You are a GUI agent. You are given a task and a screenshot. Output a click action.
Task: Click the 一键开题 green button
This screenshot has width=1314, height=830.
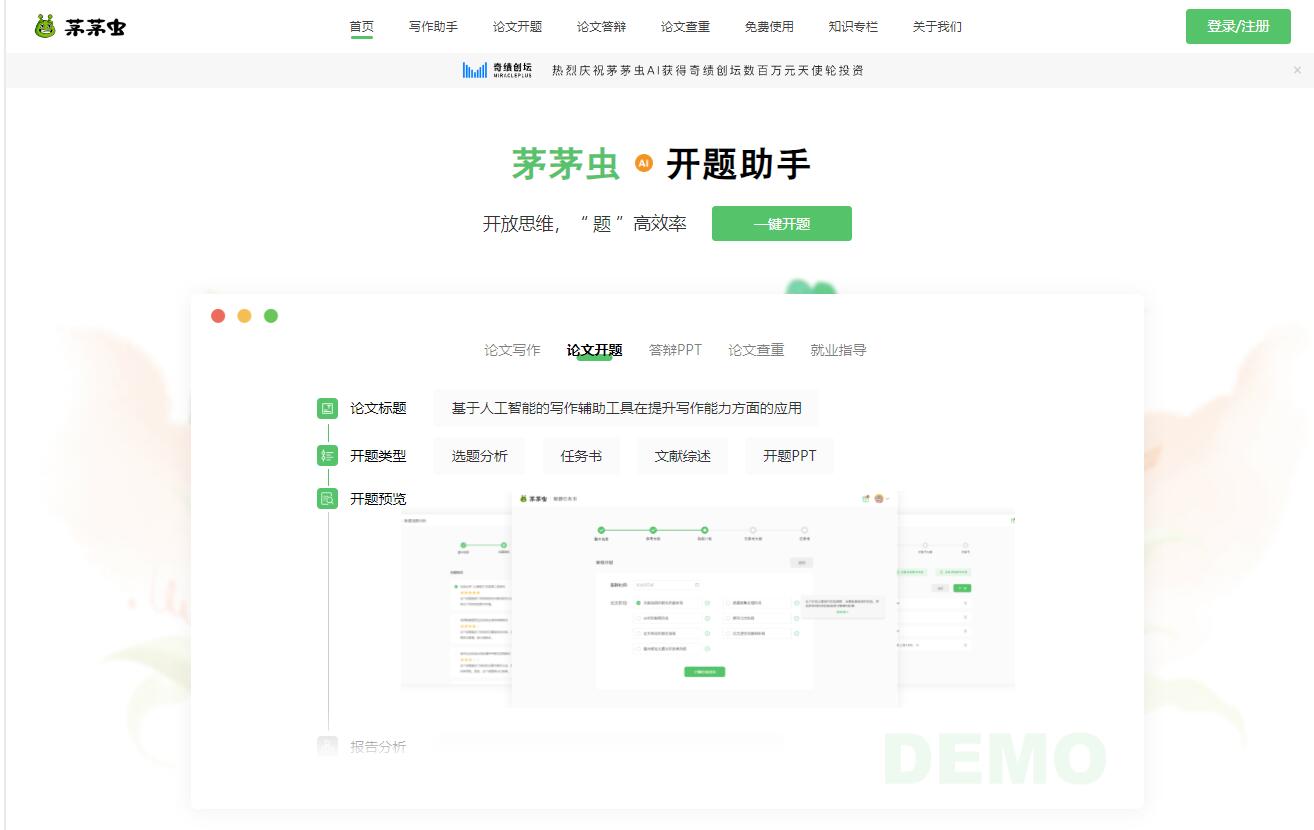(782, 224)
